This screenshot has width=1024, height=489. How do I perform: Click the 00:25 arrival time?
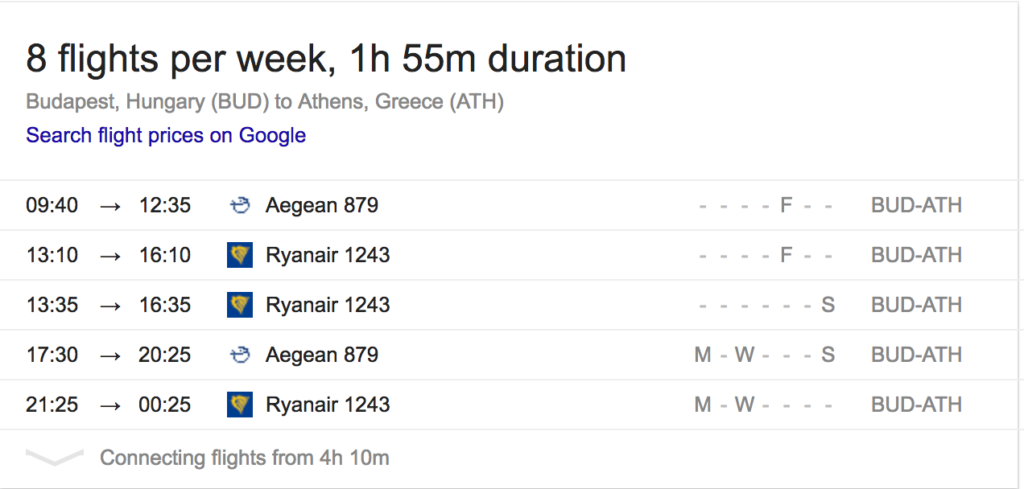click(165, 405)
